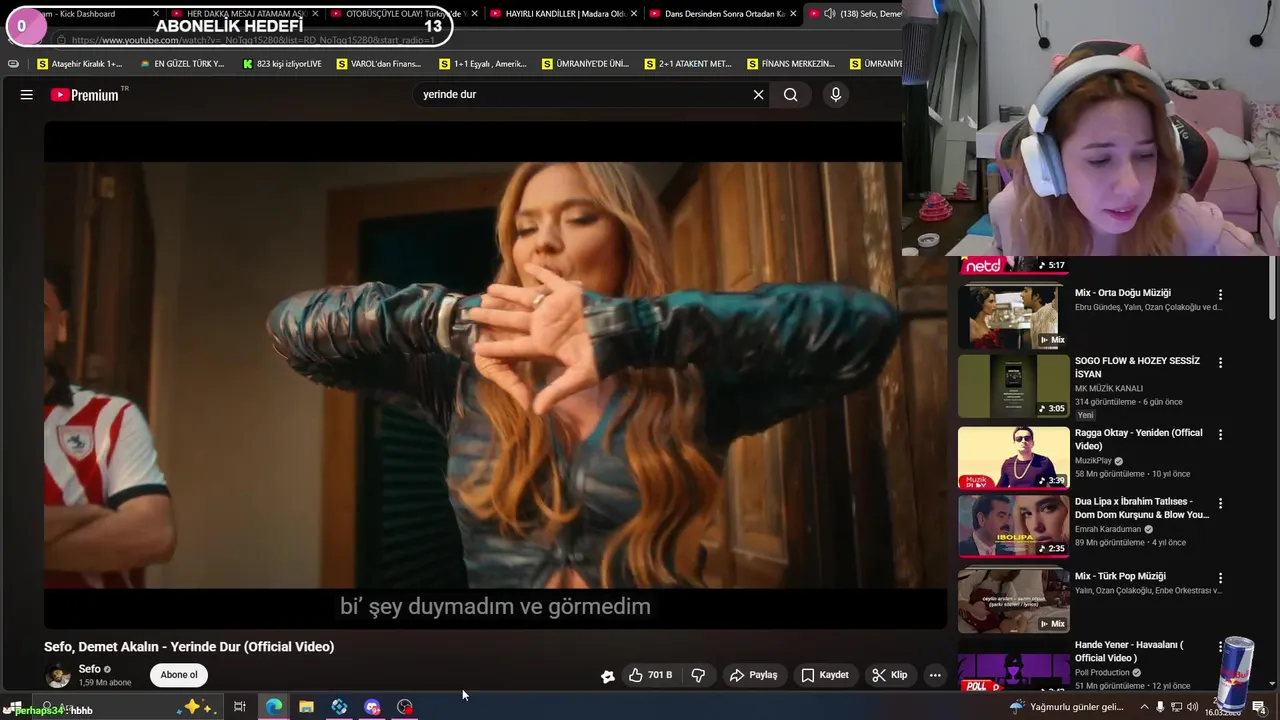The image size is (1280, 720).
Task: Save the video with Kaydet
Action: (x=824, y=675)
